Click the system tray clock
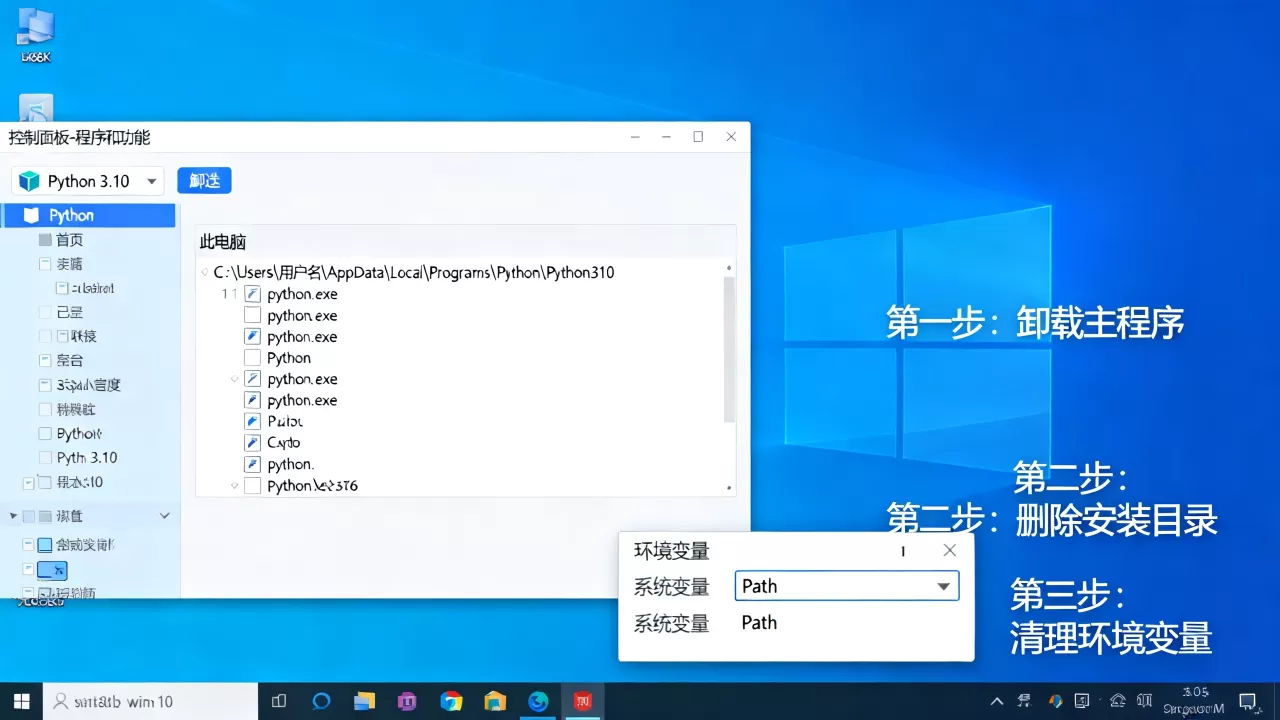The image size is (1280, 720). (x=1195, y=700)
